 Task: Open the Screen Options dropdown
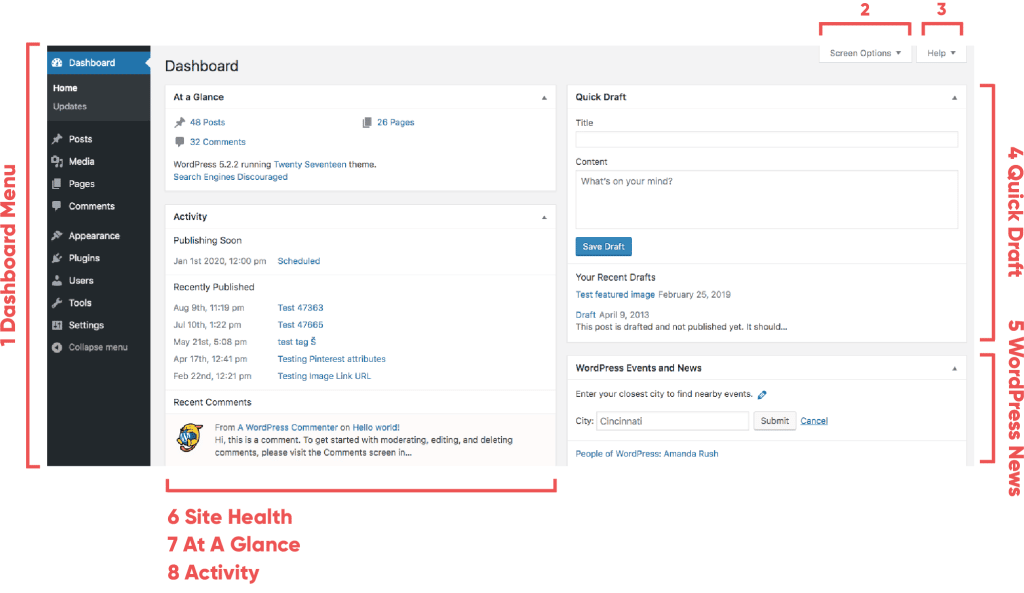(864, 52)
